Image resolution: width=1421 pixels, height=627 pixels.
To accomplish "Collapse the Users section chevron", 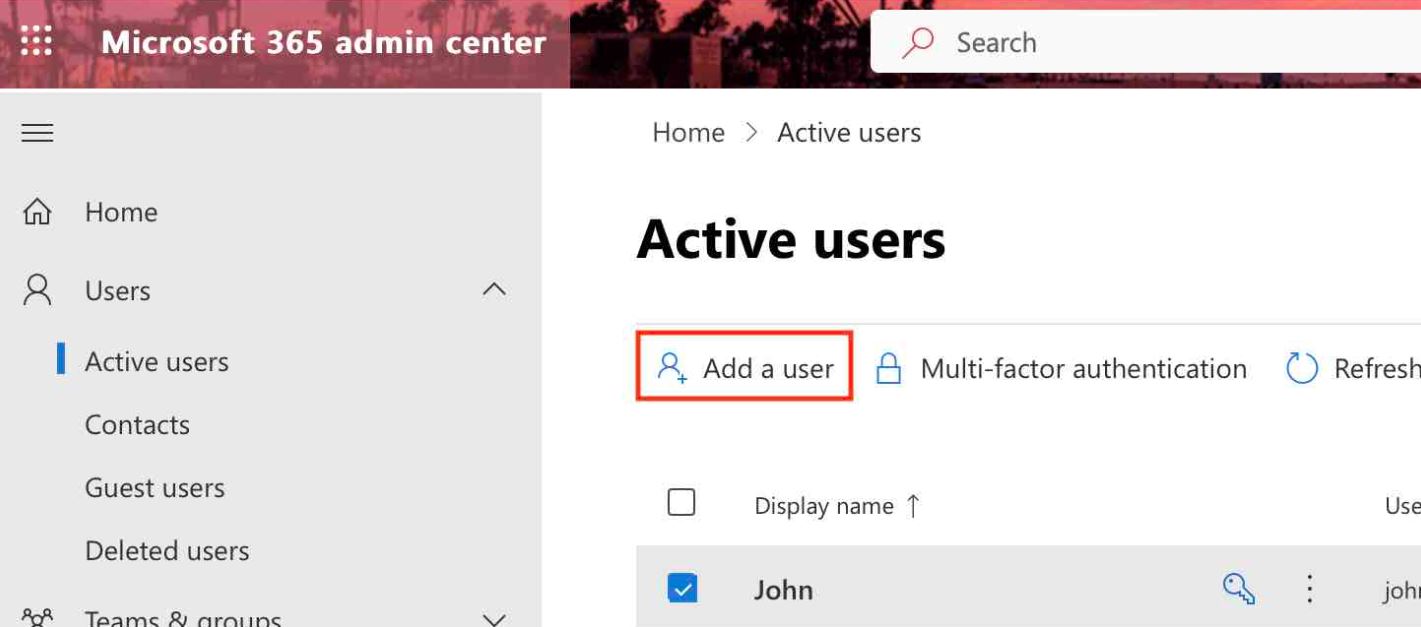I will (494, 290).
